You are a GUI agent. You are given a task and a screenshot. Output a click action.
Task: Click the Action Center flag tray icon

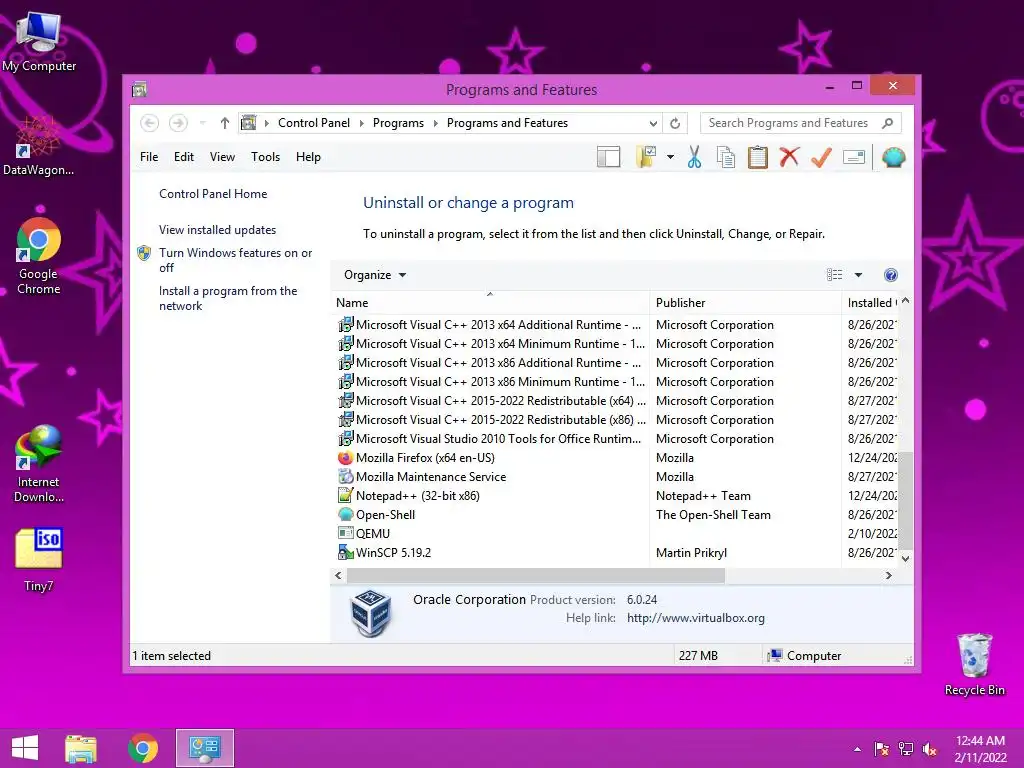pos(882,749)
